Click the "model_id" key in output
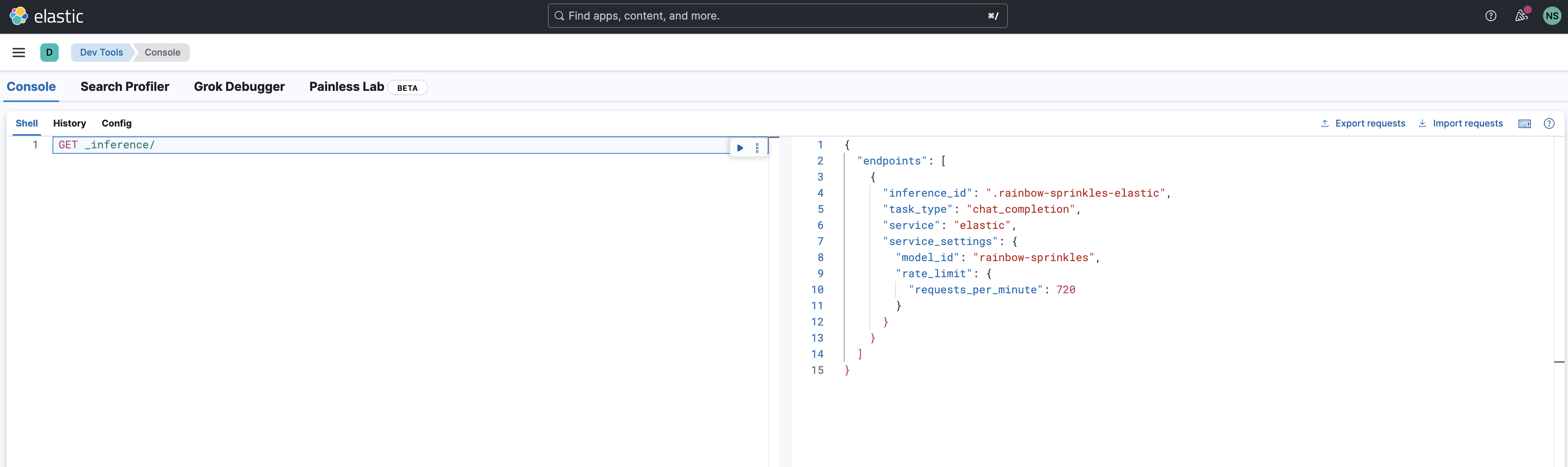This screenshot has width=1568, height=467. (927, 258)
